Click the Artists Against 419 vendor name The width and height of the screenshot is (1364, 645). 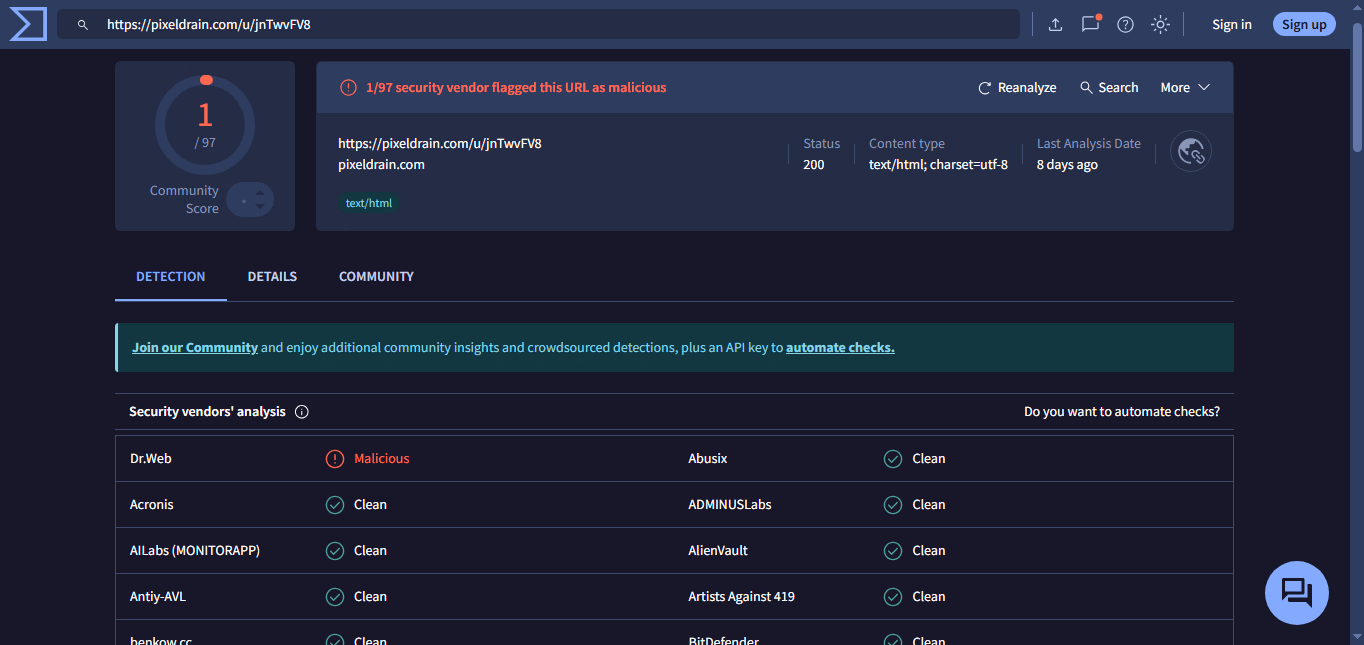(x=742, y=597)
